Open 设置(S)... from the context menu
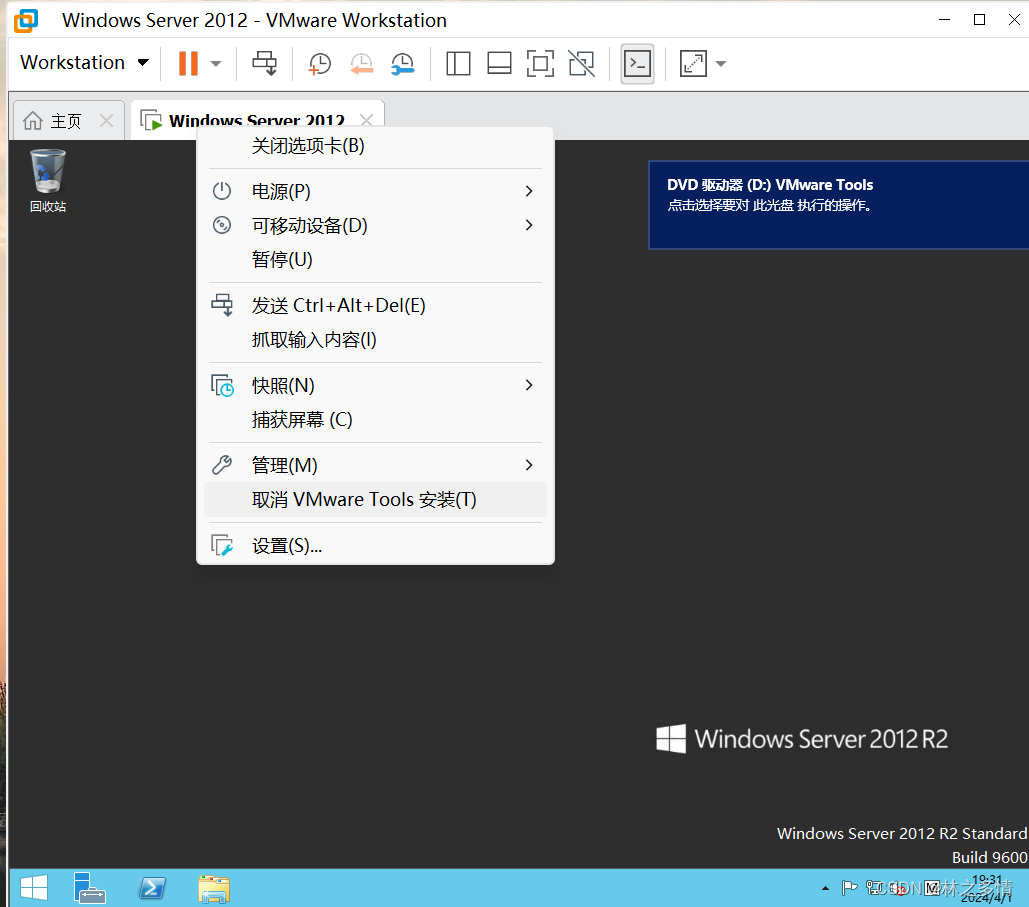The height and width of the screenshot is (907, 1029). (x=375, y=545)
